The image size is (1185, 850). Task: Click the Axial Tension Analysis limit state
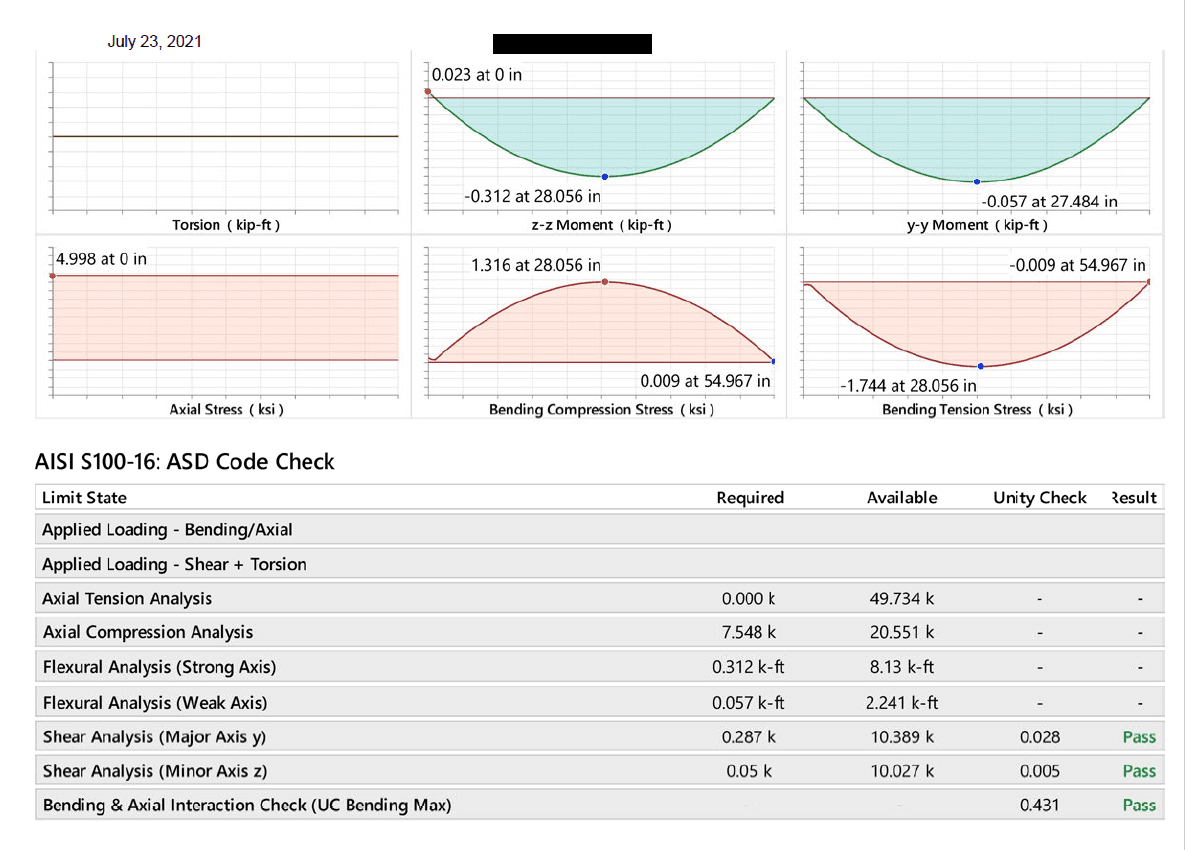(x=127, y=598)
